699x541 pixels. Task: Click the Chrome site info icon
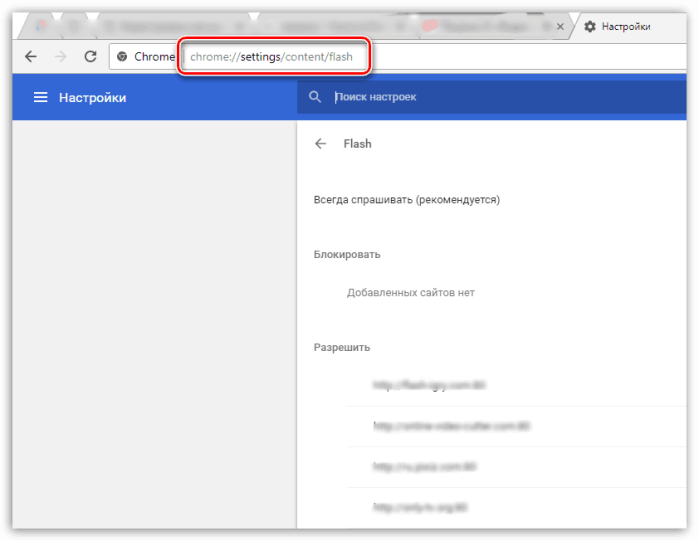(122, 57)
